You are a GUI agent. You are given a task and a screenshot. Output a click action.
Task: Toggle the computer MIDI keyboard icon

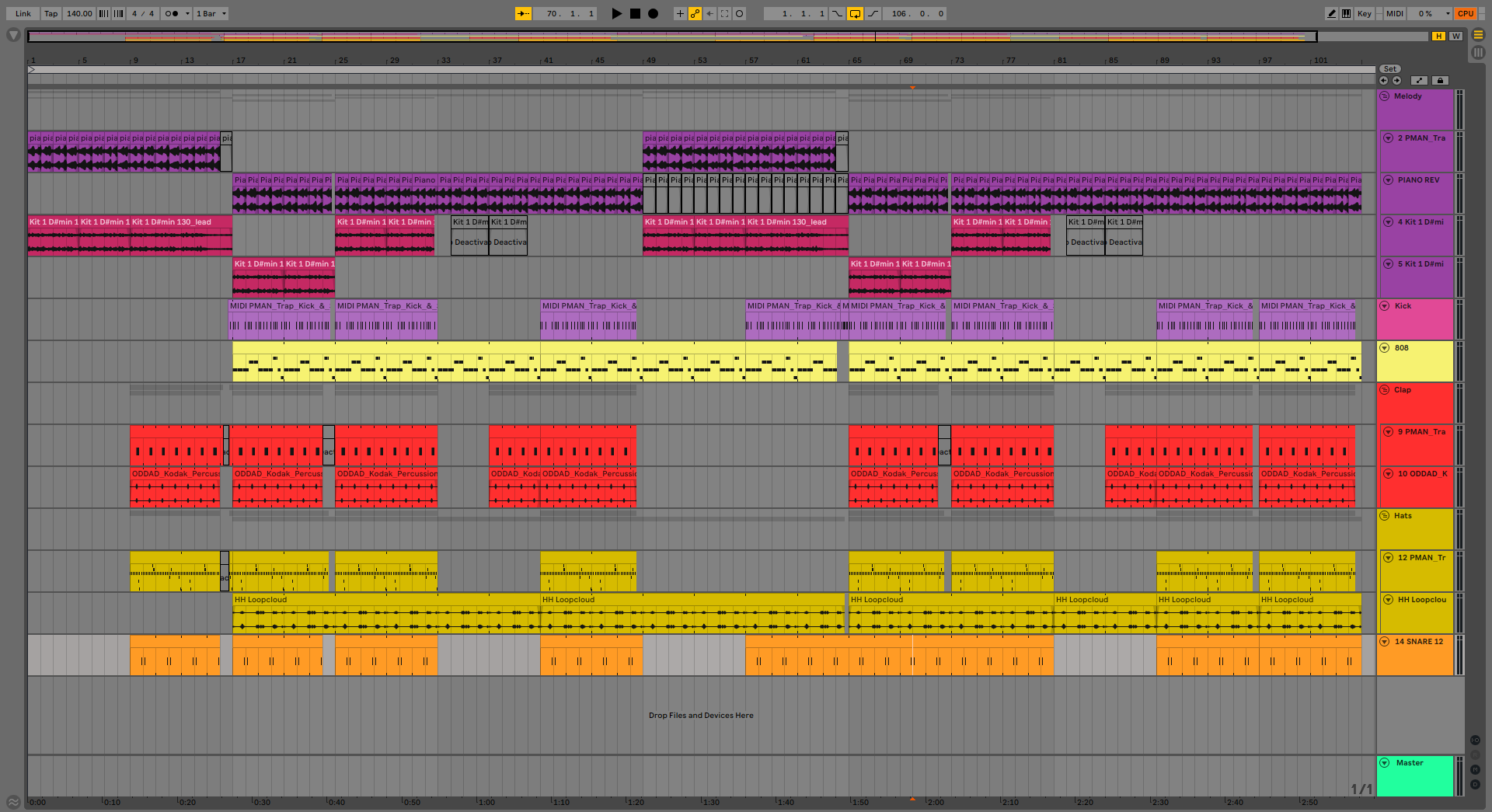coord(1346,13)
